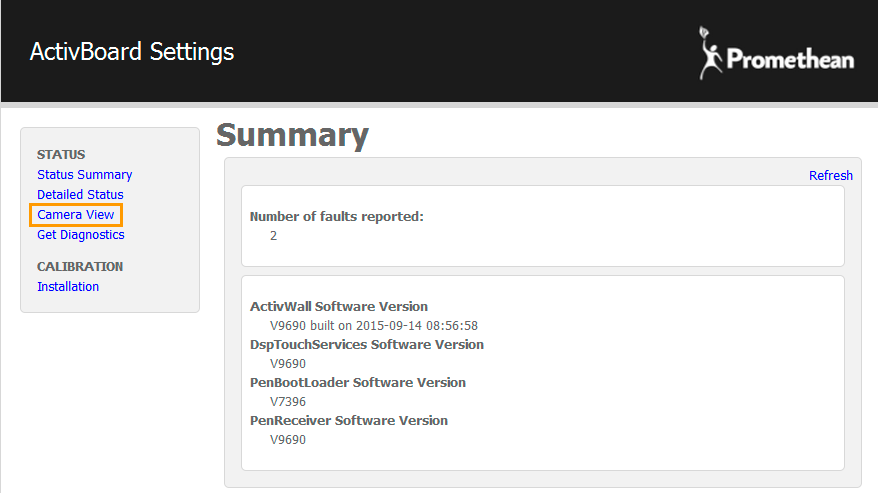This screenshot has height=493, width=878.
Task: Click the DspTouchServices Software Version label
Action: pyautogui.click(x=366, y=345)
